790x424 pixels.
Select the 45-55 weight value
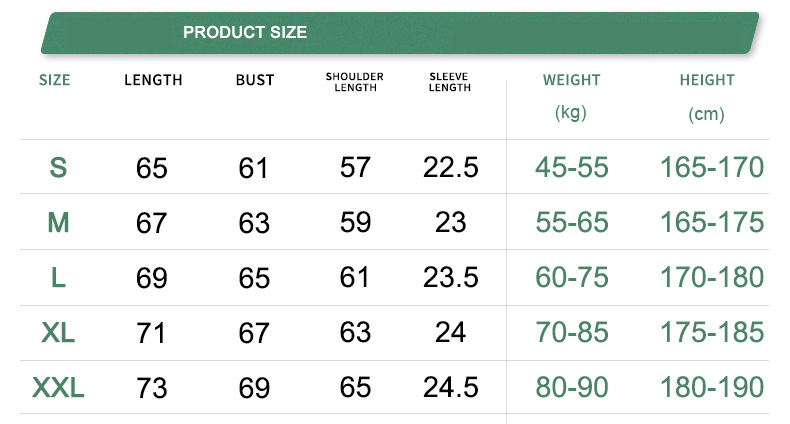tap(571, 167)
